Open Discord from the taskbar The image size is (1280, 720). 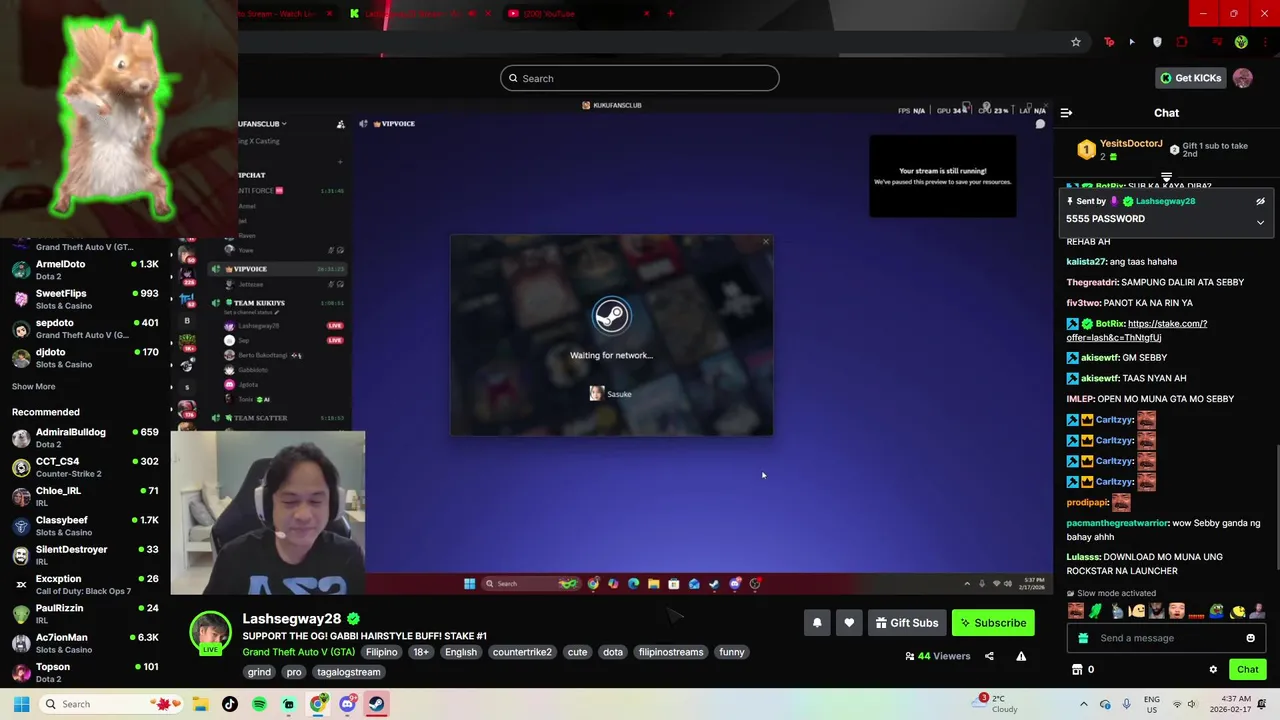pyautogui.click(x=347, y=704)
